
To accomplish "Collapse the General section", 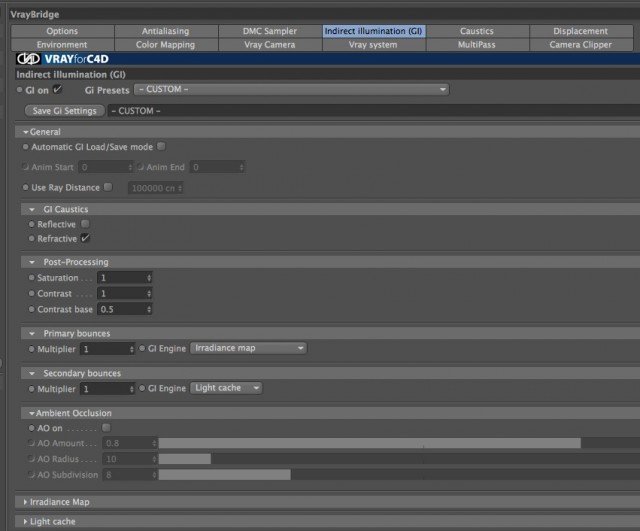I will pyautogui.click(x=26, y=132).
